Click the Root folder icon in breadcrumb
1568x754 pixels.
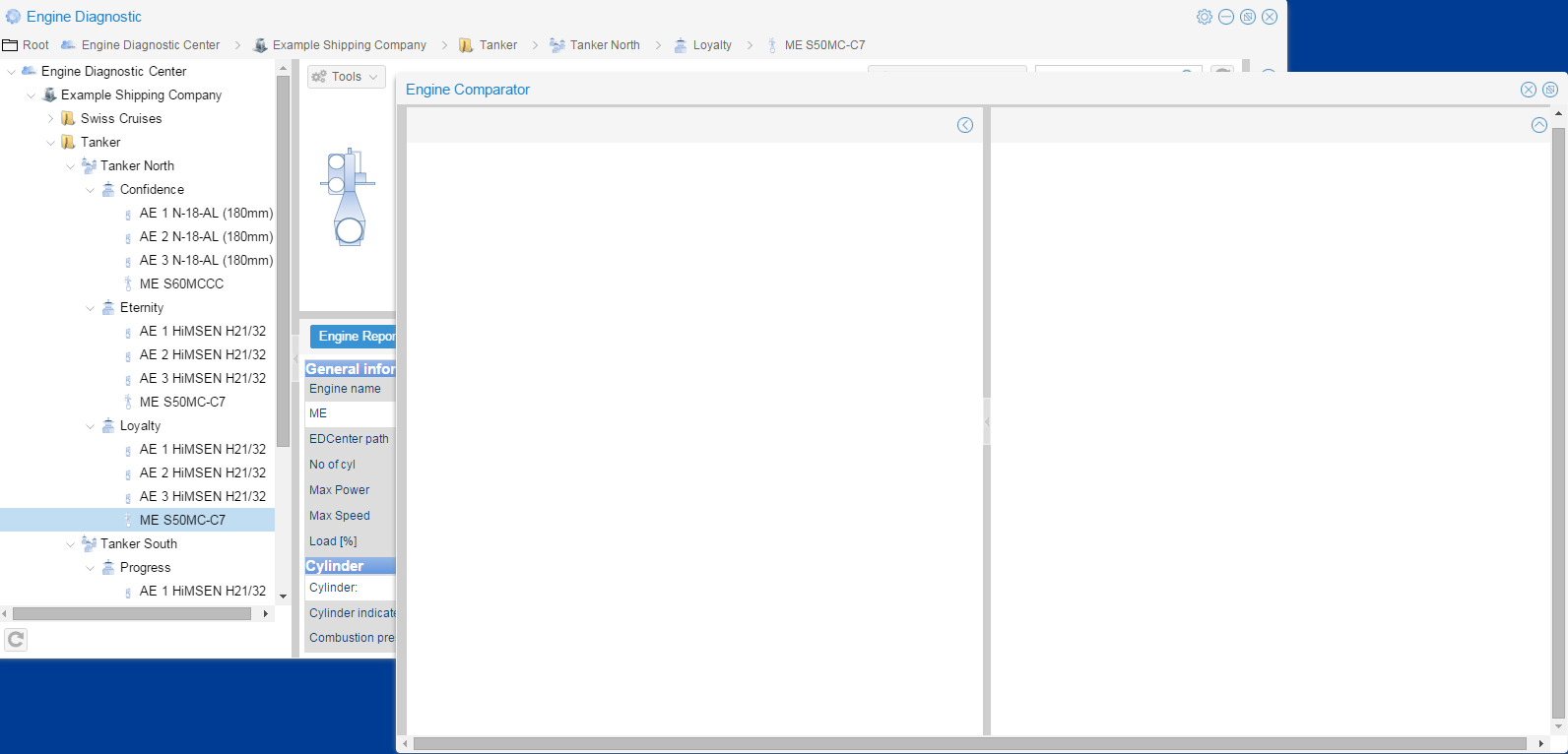pos(11,45)
